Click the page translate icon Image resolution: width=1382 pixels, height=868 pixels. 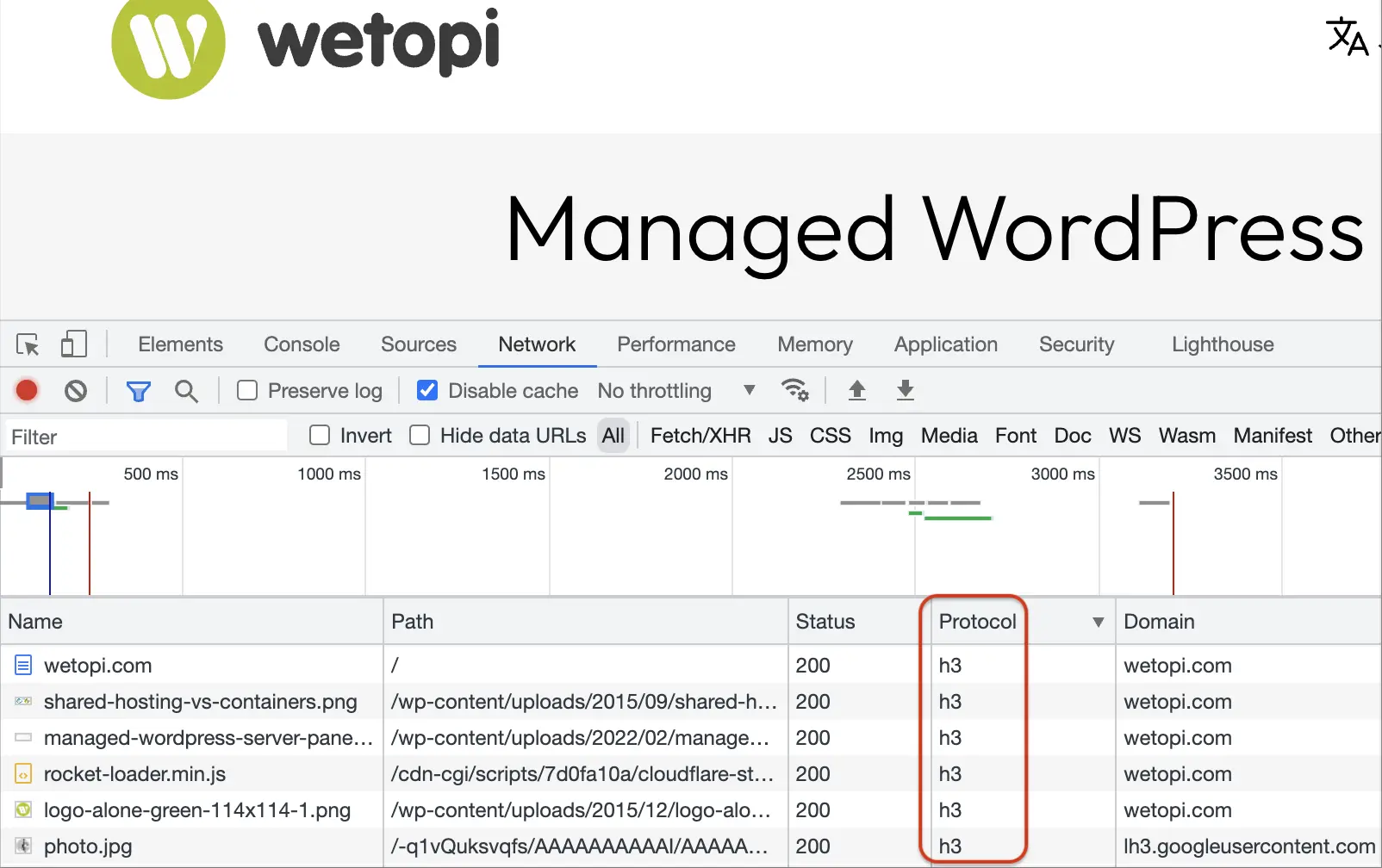tap(1348, 37)
